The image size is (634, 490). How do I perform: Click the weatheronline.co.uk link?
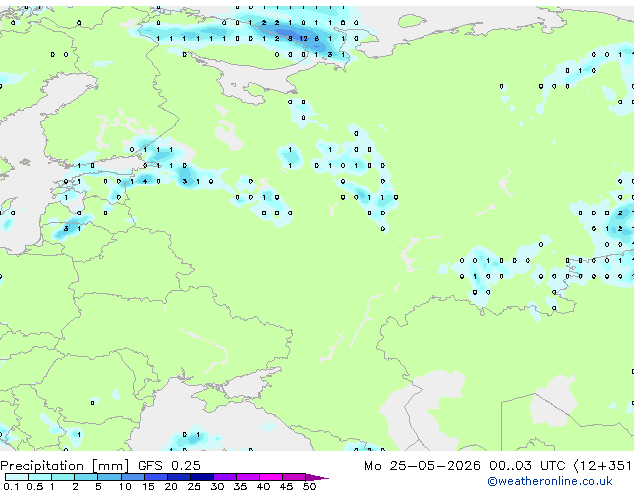point(550,481)
